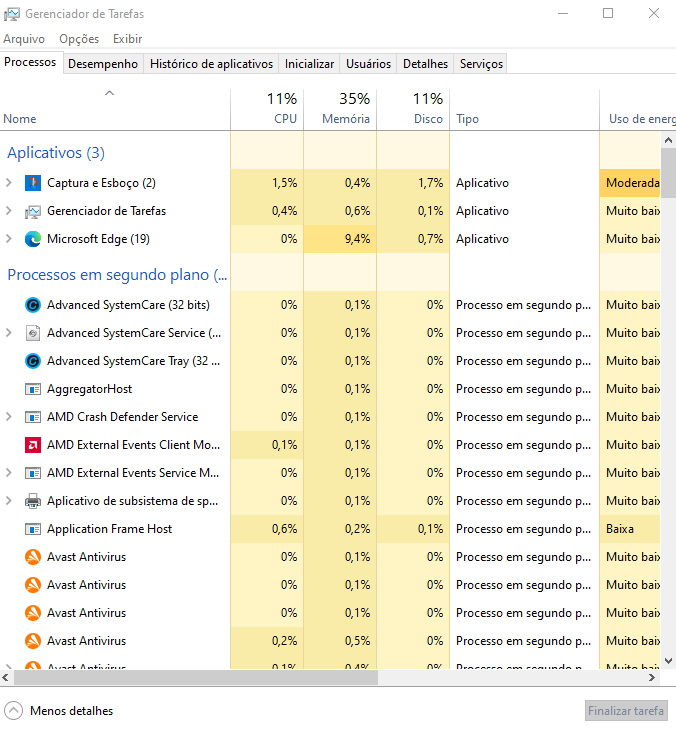676x729 pixels.
Task: Click the Gerenciador de Tarefas process icon
Action: [x=33, y=211]
